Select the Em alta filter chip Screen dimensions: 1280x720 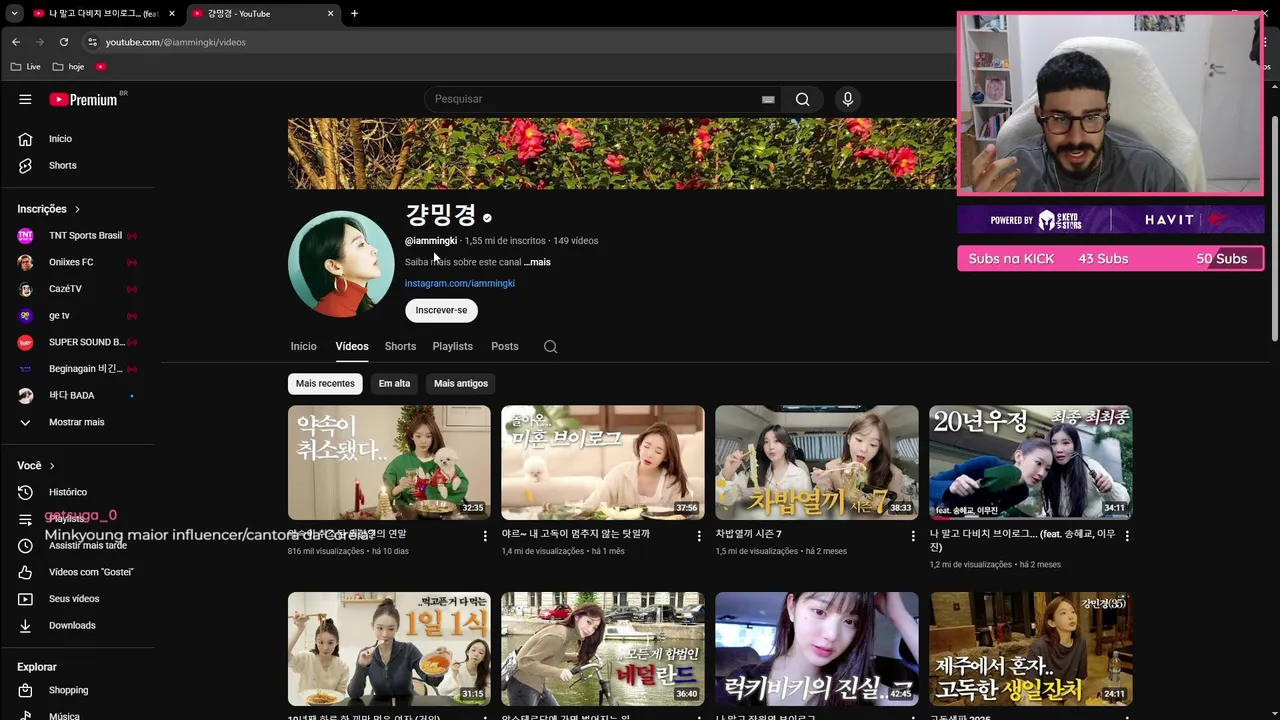(394, 384)
